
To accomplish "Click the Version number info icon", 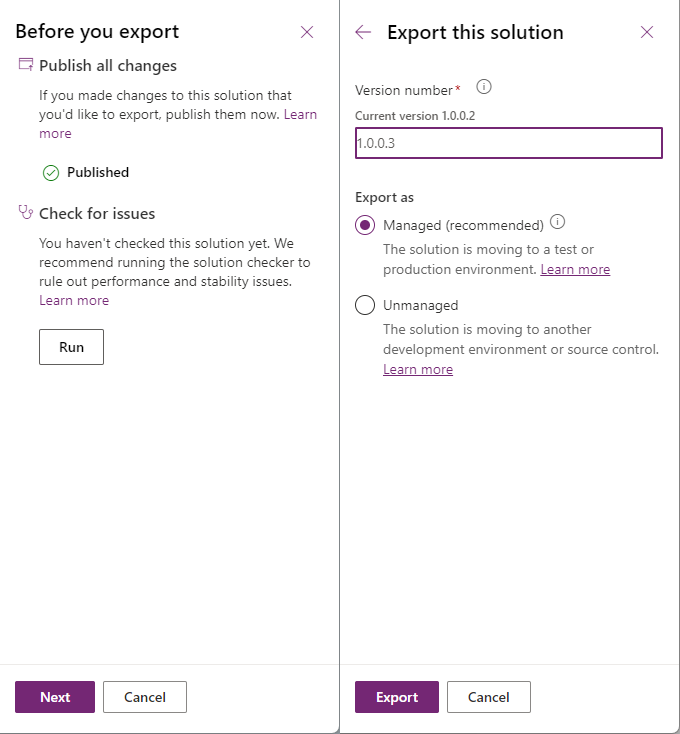I will (484, 87).
